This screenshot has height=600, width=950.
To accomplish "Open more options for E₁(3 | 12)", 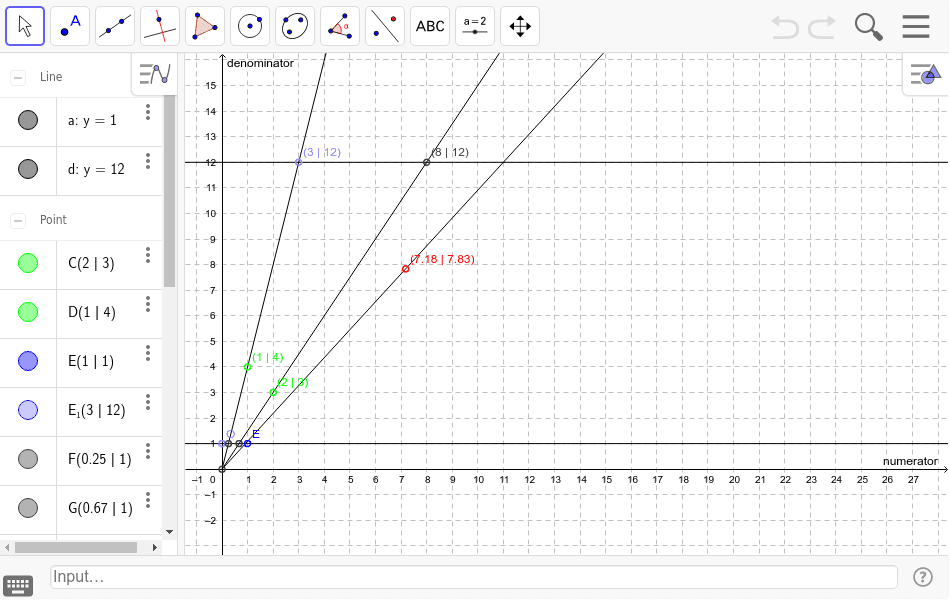I will [148, 402].
